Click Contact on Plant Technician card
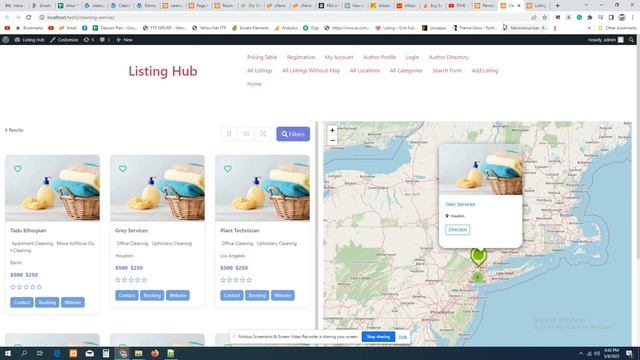Image resolution: width=640 pixels, height=360 pixels. coord(232,296)
